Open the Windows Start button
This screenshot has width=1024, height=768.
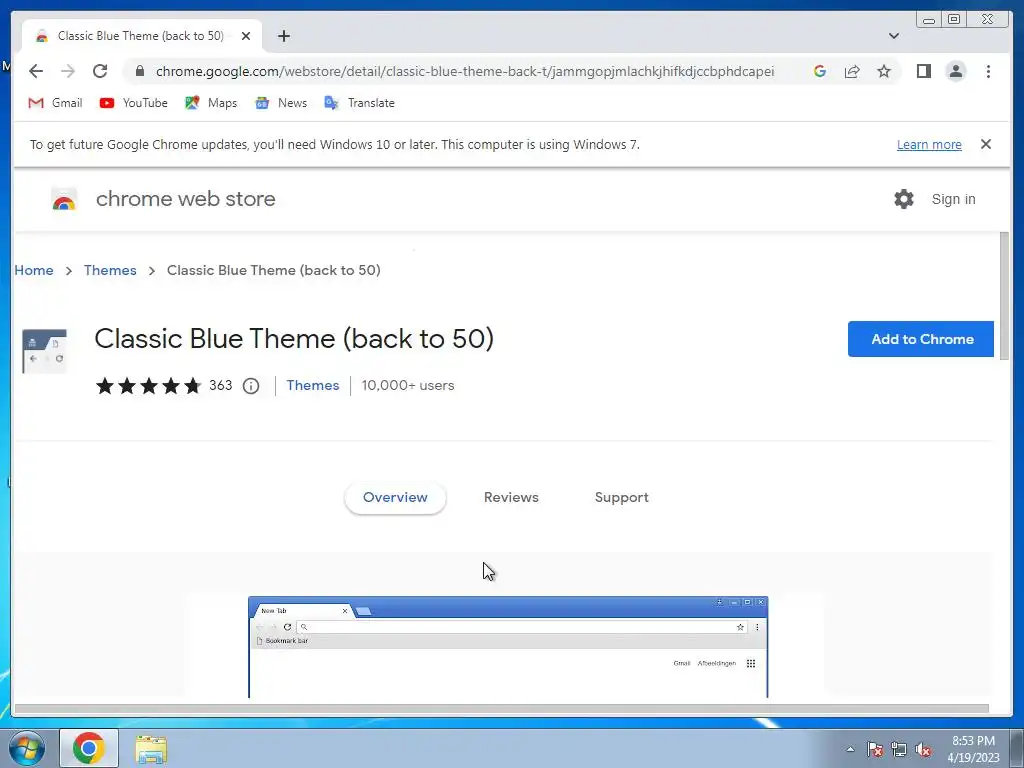pyautogui.click(x=27, y=748)
